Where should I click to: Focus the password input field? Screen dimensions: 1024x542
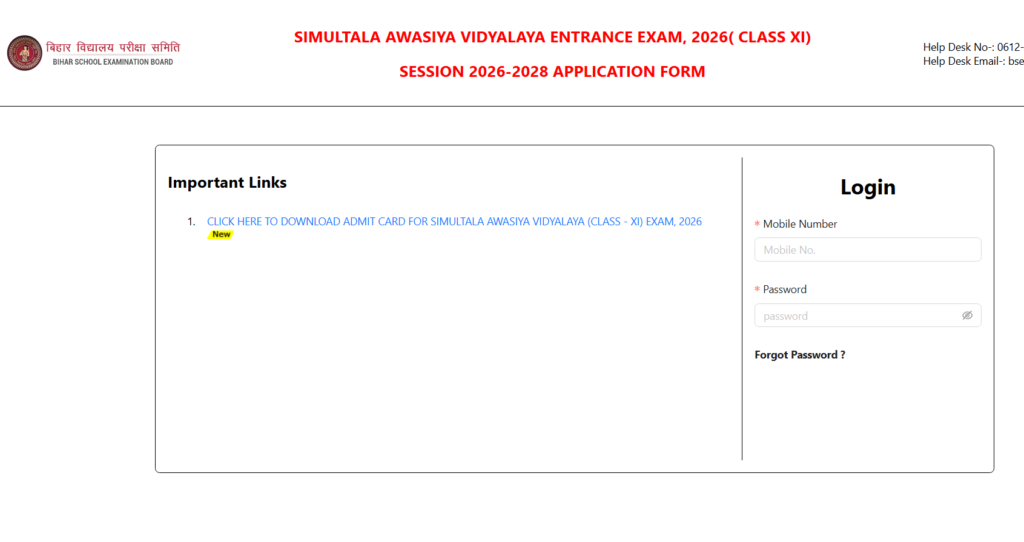pyautogui.click(x=867, y=315)
